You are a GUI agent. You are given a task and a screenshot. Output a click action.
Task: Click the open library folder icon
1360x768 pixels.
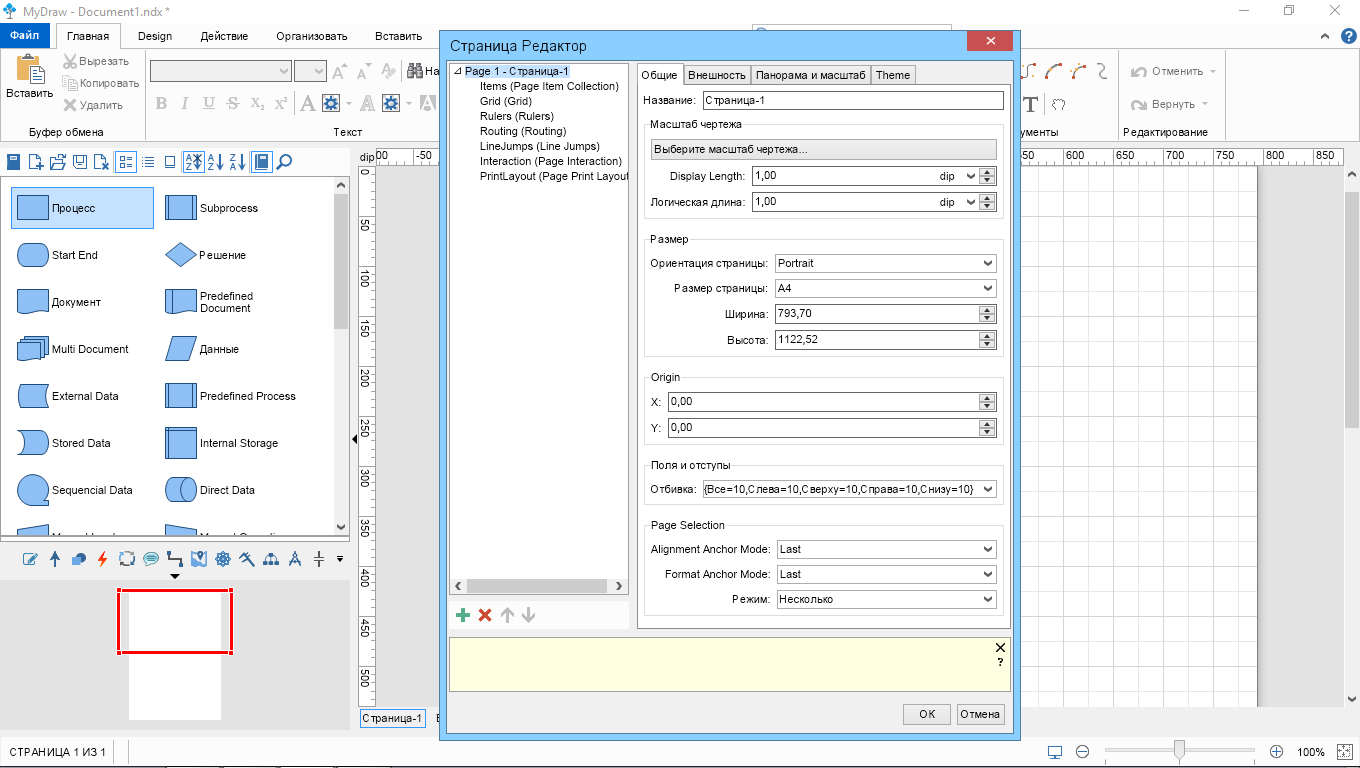click(x=58, y=162)
